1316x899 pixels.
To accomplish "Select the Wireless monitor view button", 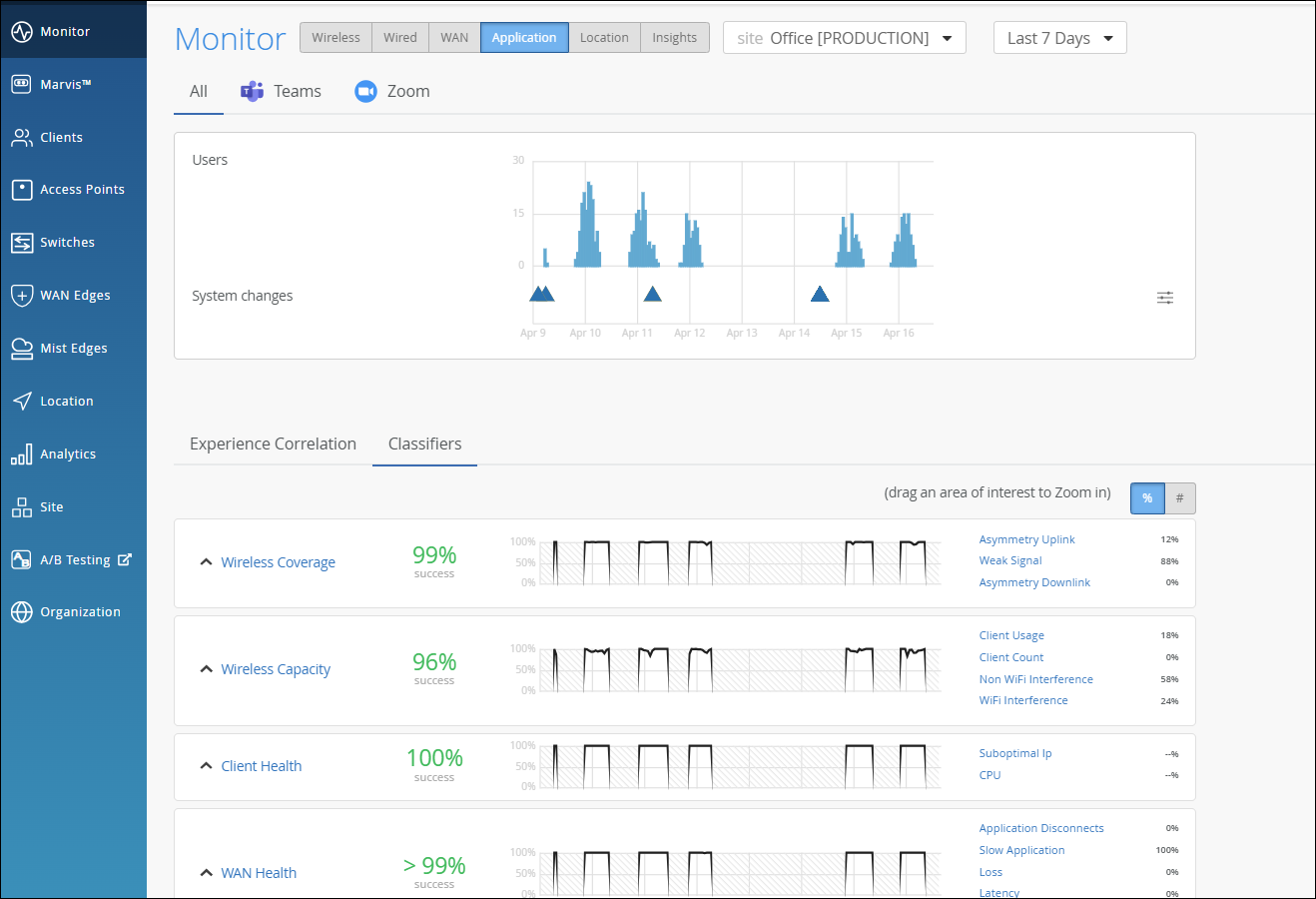I will pyautogui.click(x=335, y=38).
